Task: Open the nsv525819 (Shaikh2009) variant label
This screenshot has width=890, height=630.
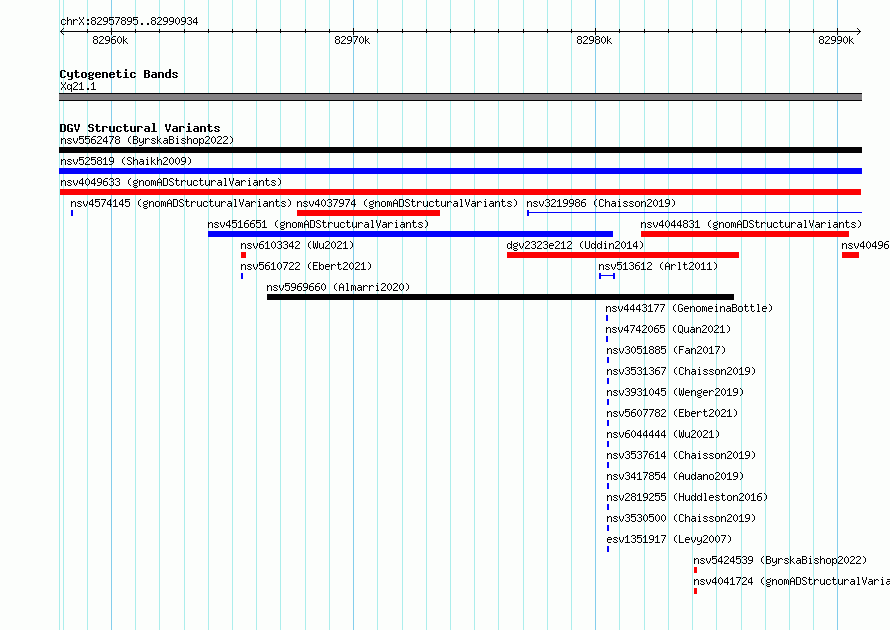Action: 126,161
